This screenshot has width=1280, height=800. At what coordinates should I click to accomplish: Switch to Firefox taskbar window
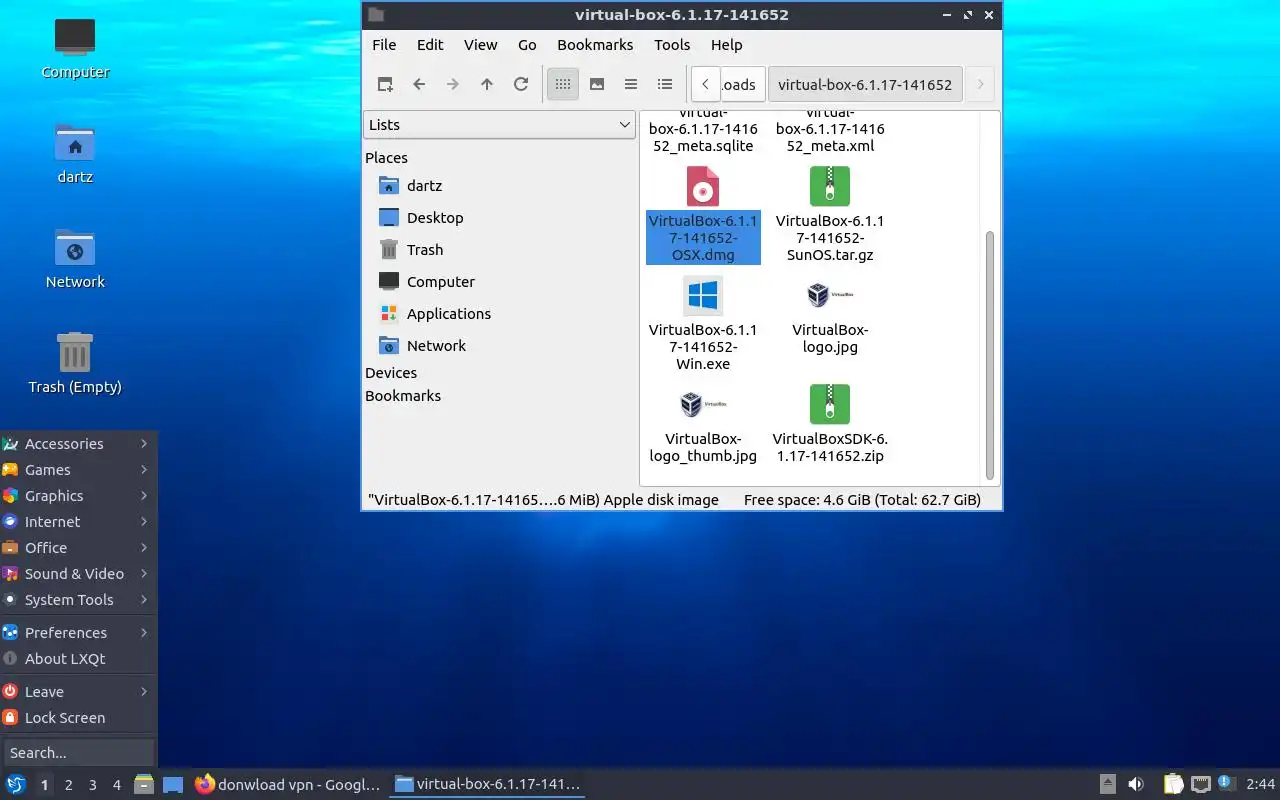point(288,785)
